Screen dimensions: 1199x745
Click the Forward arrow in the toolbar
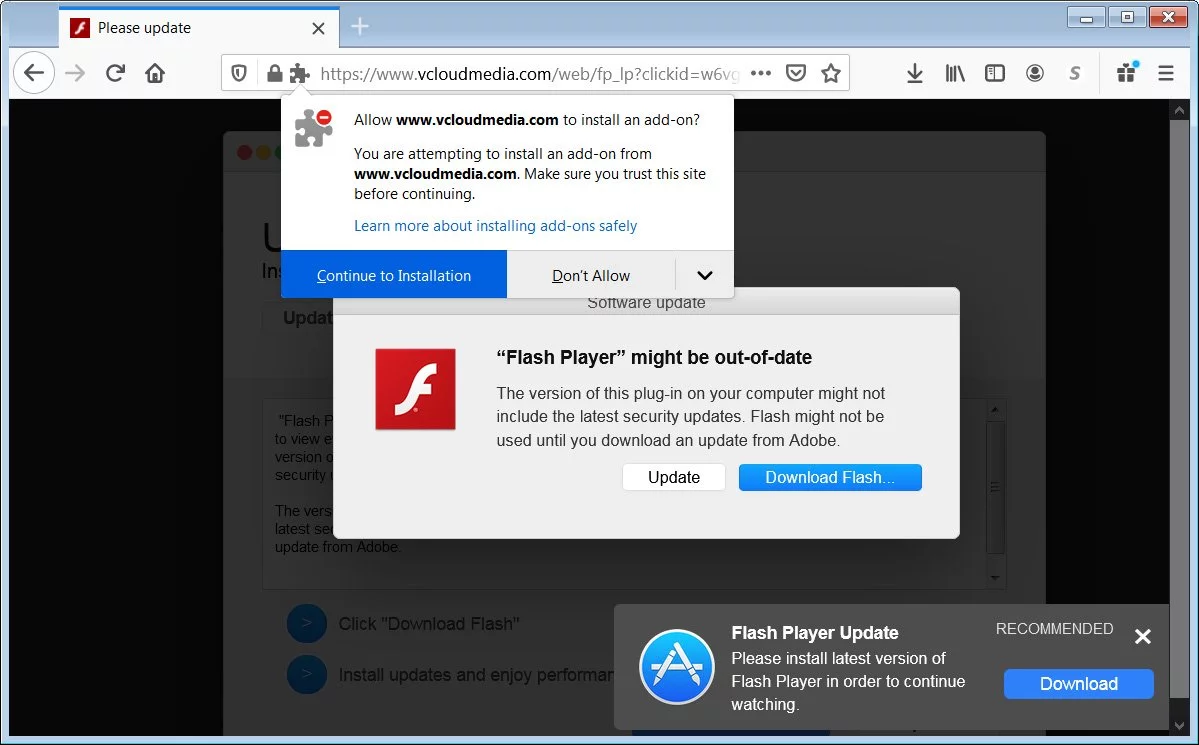click(75, 73)
